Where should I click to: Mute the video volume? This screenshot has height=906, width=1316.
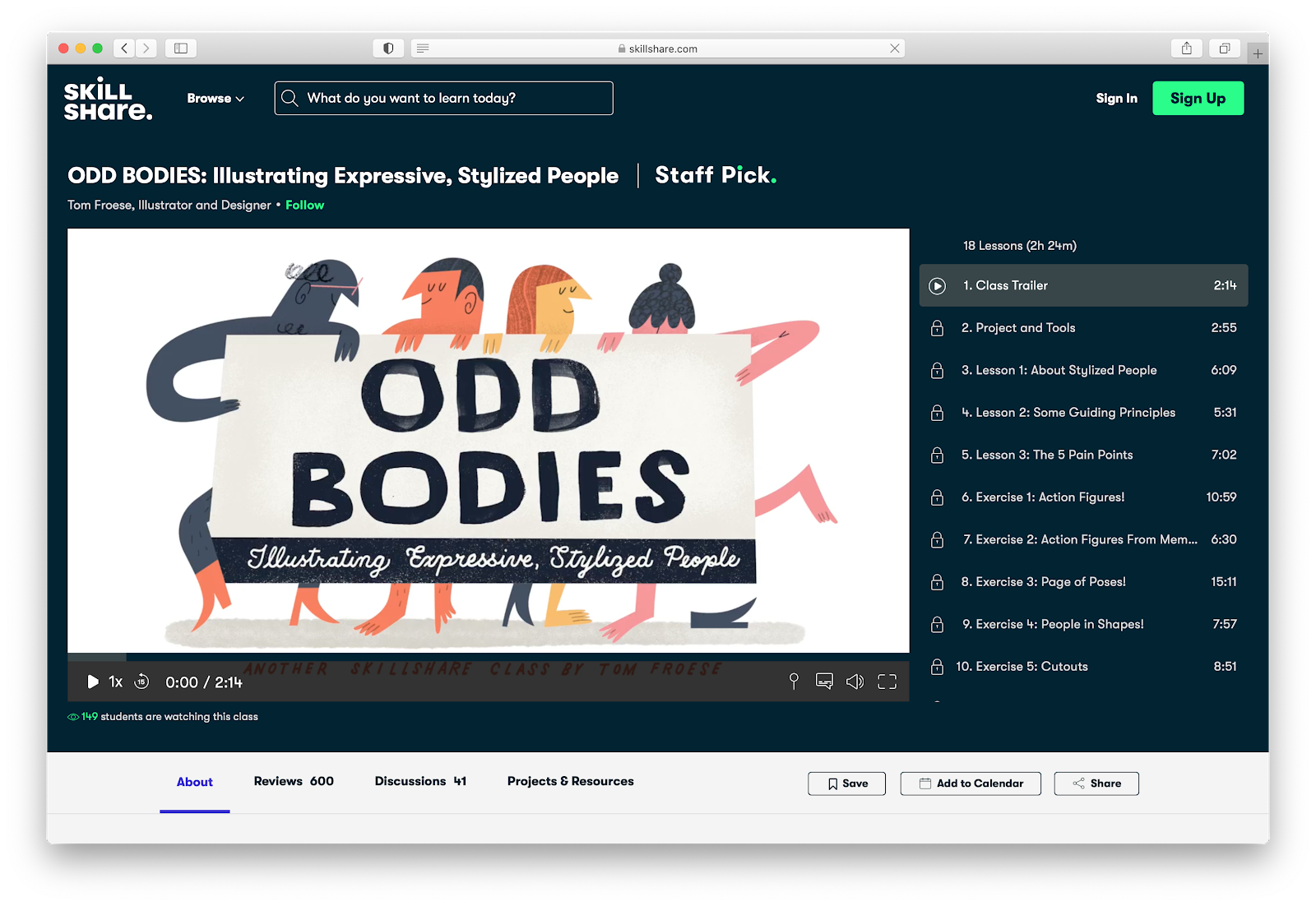click(x=855, y=682)
